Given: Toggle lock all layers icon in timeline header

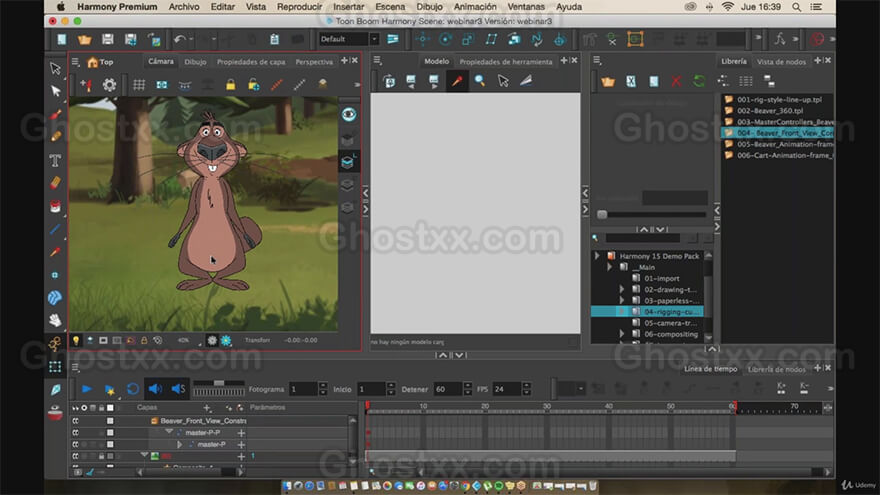Looking at the screenshot, I should pos(102,408).
